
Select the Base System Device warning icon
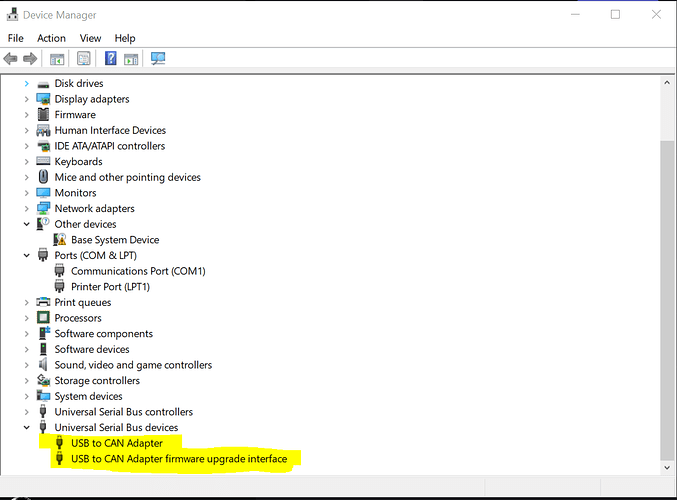coord(60,240)
